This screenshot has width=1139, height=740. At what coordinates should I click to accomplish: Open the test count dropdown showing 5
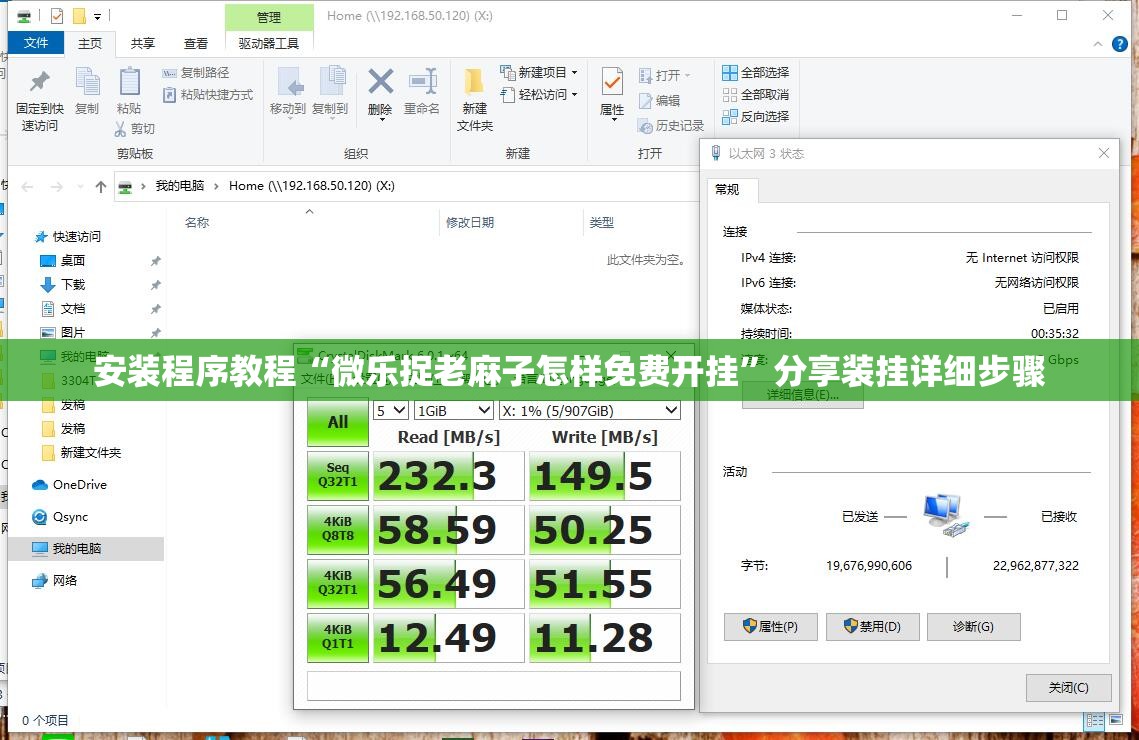tap(391, 410)
